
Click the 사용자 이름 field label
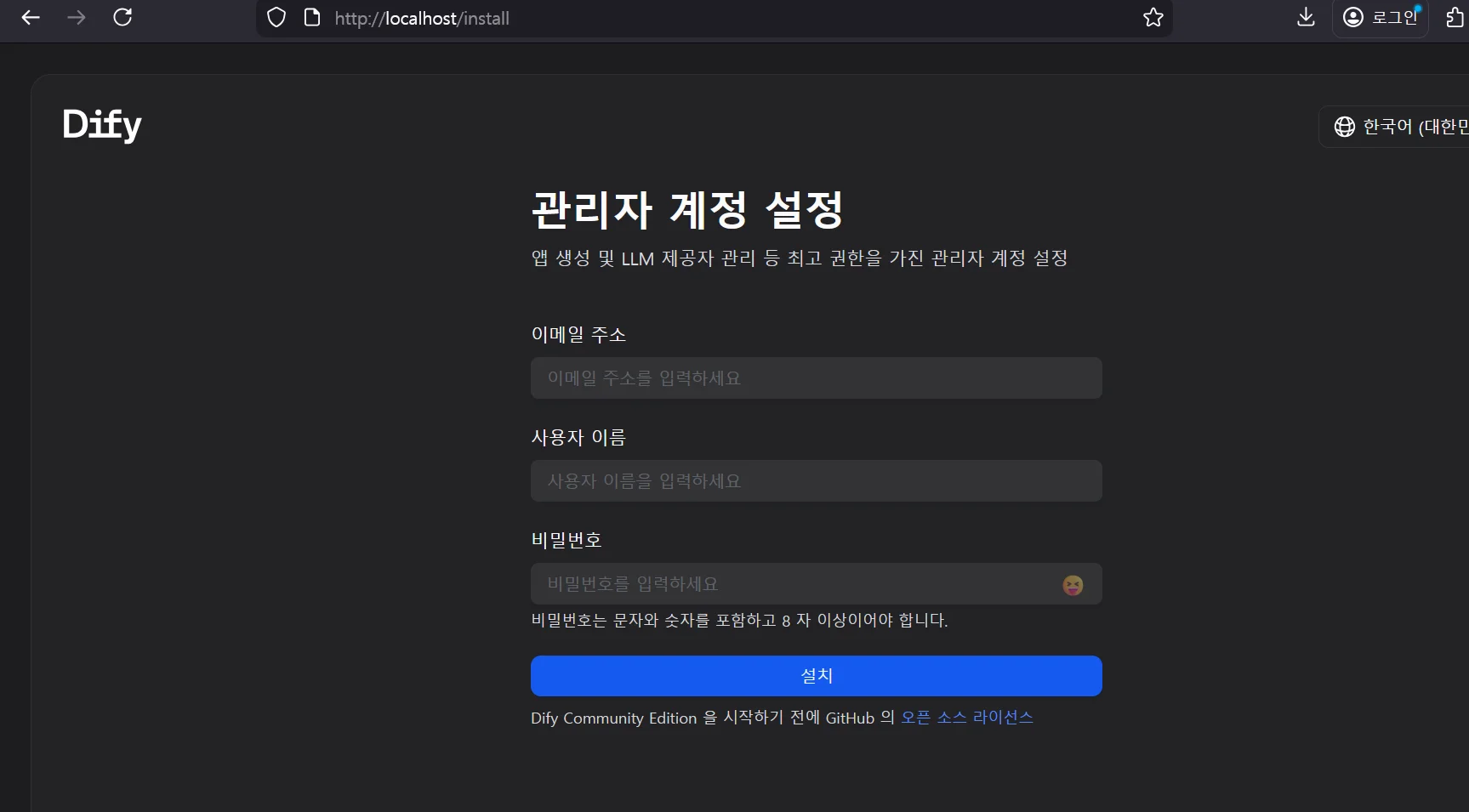click(578, 438)
